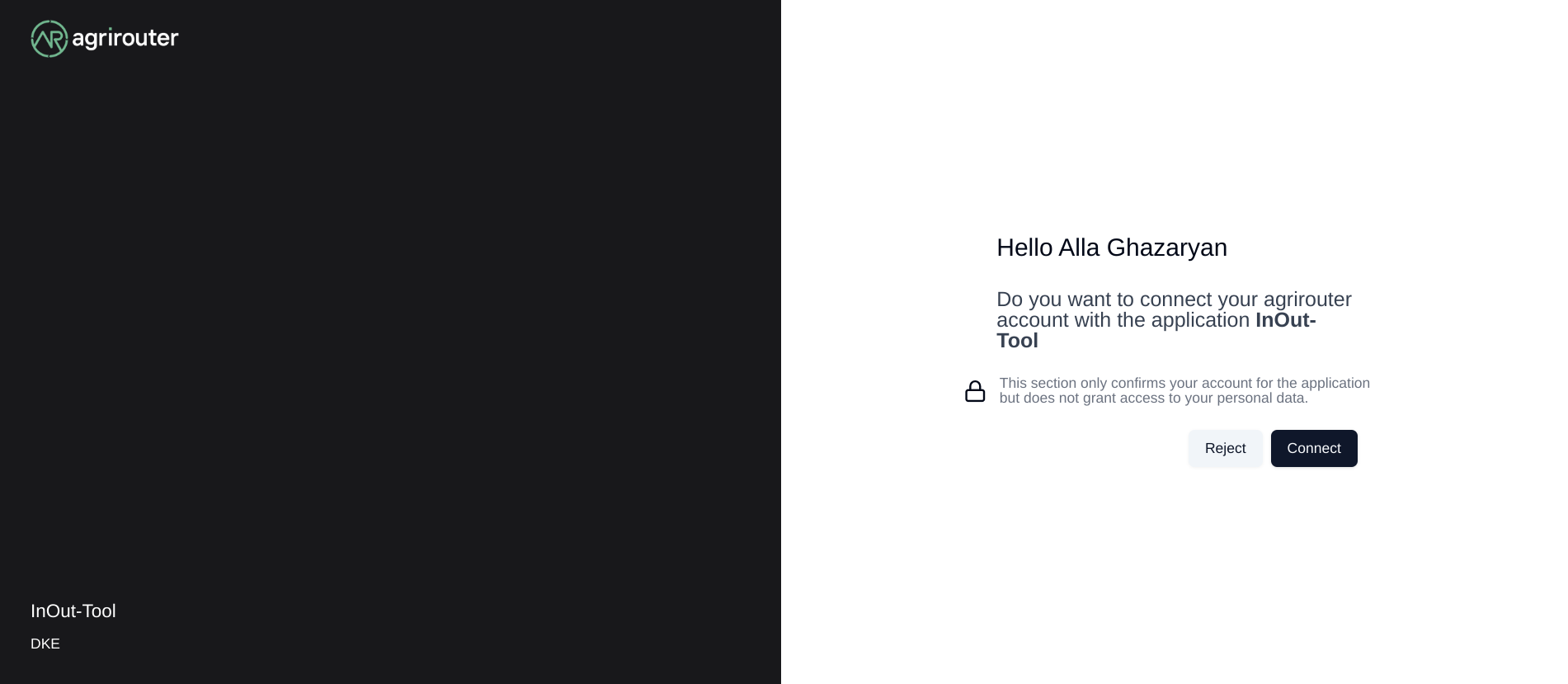Click the word Hello in the greeting

point(1024,248)
